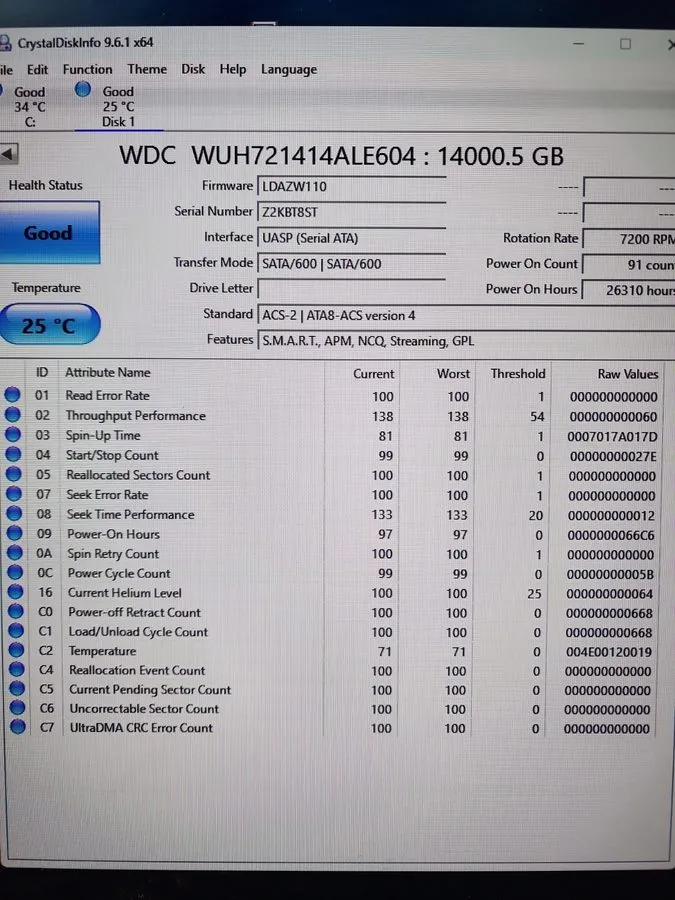Viewport: 675px width, 900px height.
Task: Minimize the CrystalDiskInfo window
Action: point(579,44)
